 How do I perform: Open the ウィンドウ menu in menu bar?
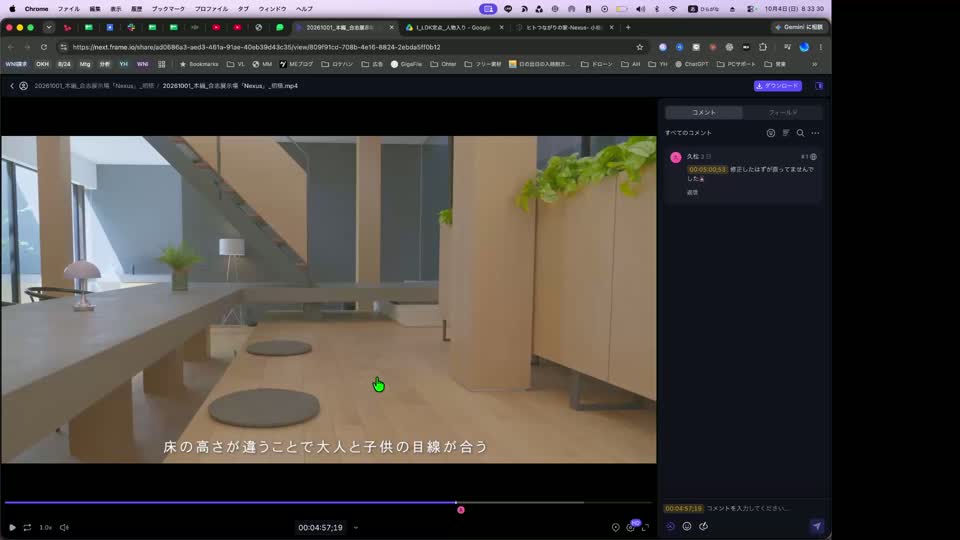[x=272, y=9]
